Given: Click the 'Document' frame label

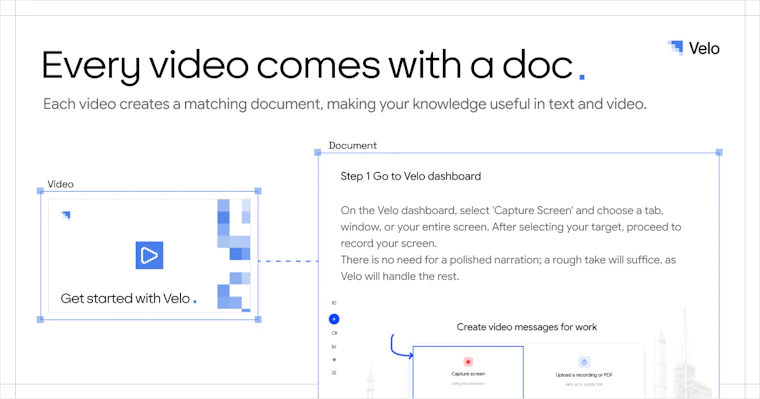Looking at the screenshot, I should click(x=352, y=145).
